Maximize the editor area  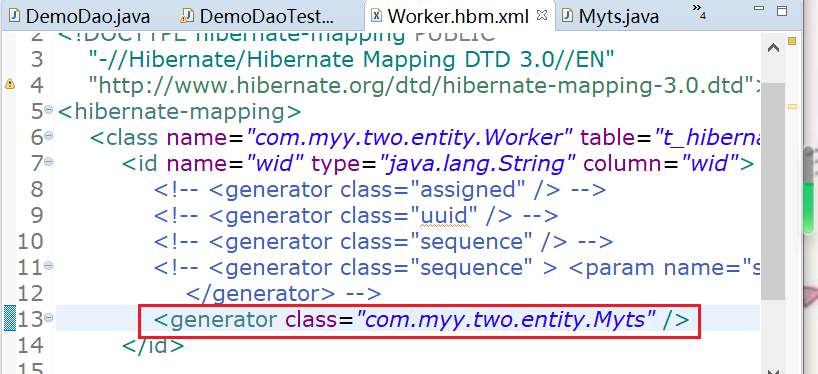781,10
